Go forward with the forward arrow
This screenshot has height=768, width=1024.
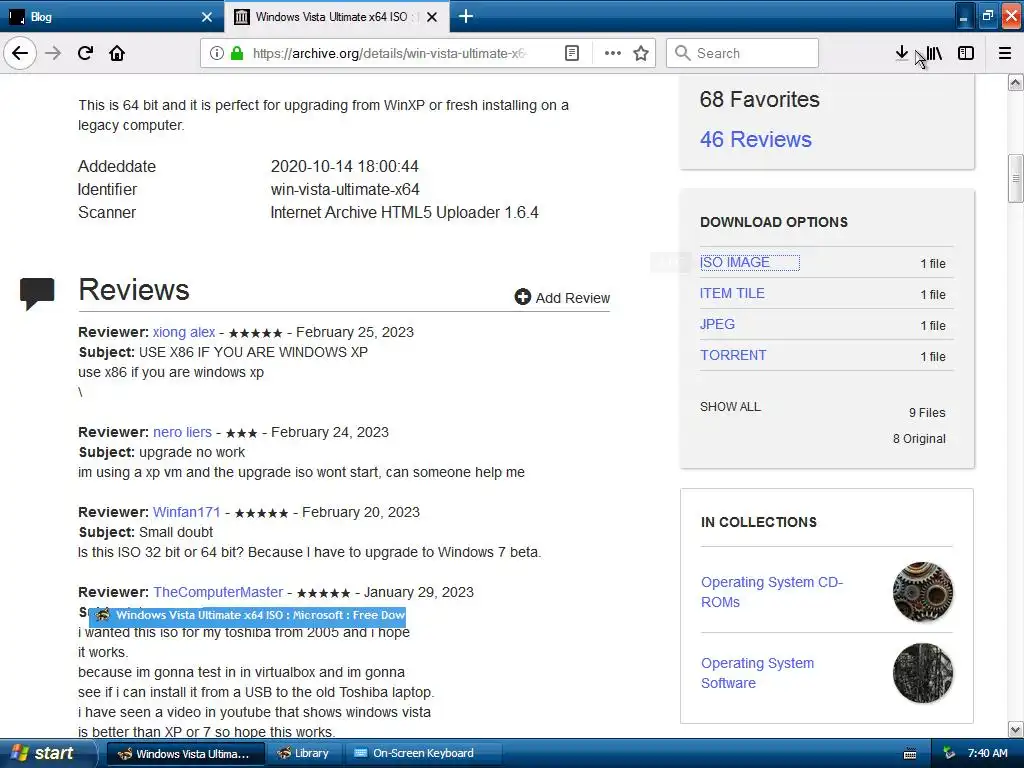(53, 53)
